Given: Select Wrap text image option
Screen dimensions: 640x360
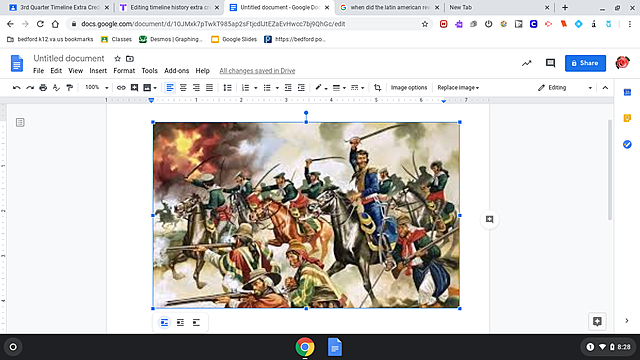Looking at the screenshot, I should (x=180, y=322).
